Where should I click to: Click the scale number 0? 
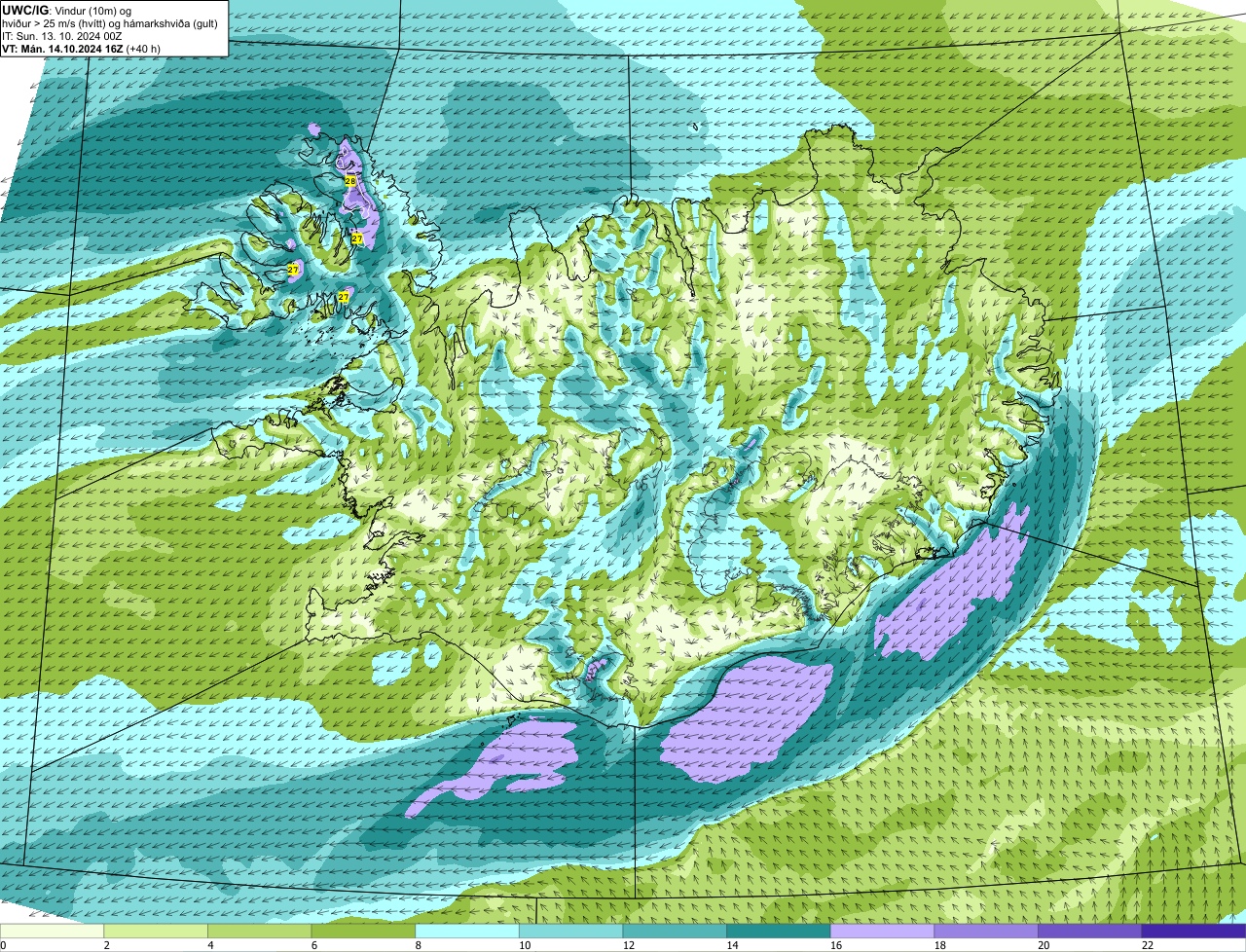pos(3,945)
